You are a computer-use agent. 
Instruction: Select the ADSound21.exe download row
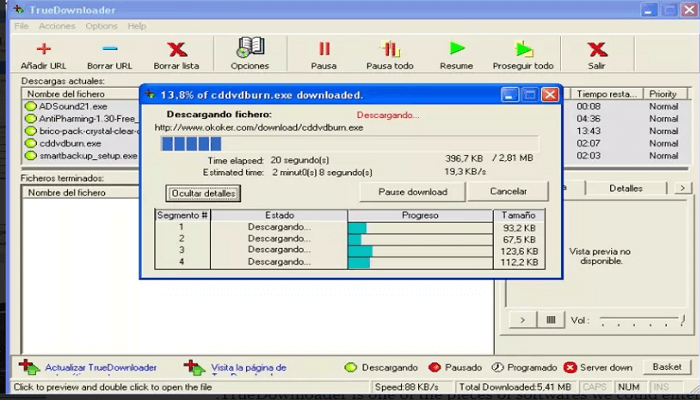tap(82, 106)
